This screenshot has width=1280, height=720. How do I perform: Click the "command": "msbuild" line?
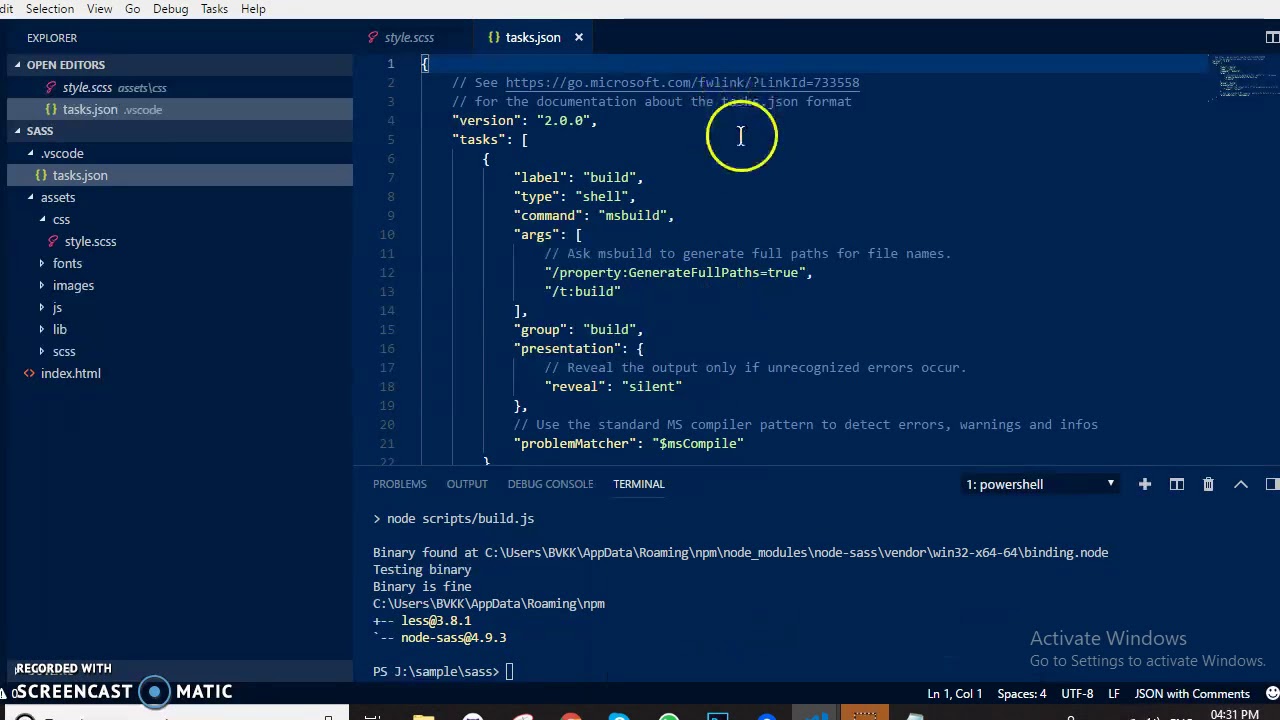coord(594,216)
